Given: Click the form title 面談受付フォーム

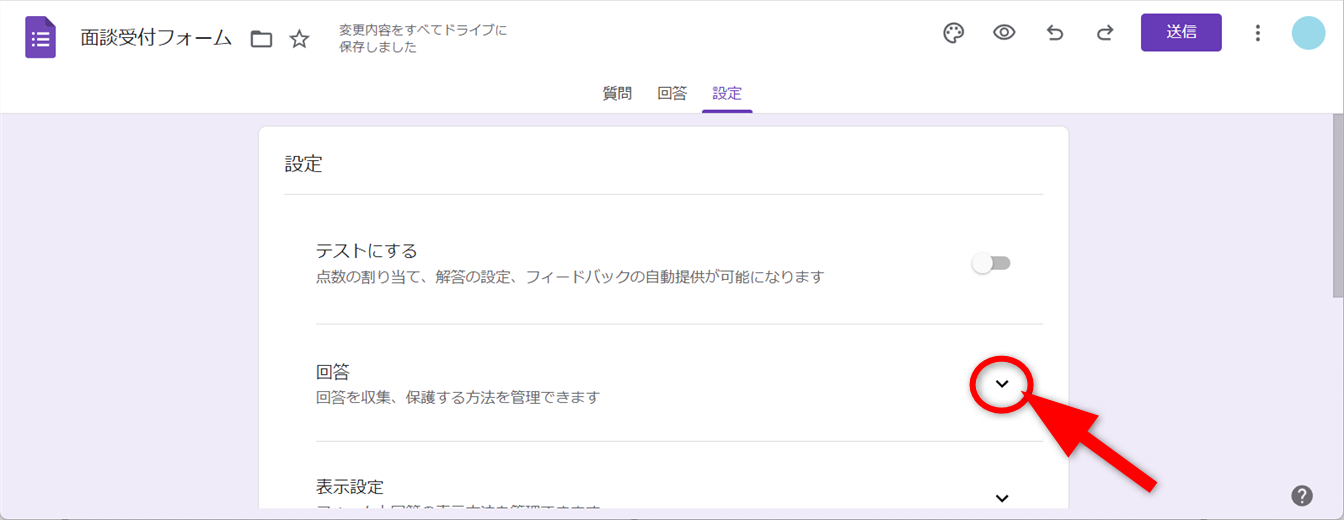Looking at the screenshot, I should (156, 39).
